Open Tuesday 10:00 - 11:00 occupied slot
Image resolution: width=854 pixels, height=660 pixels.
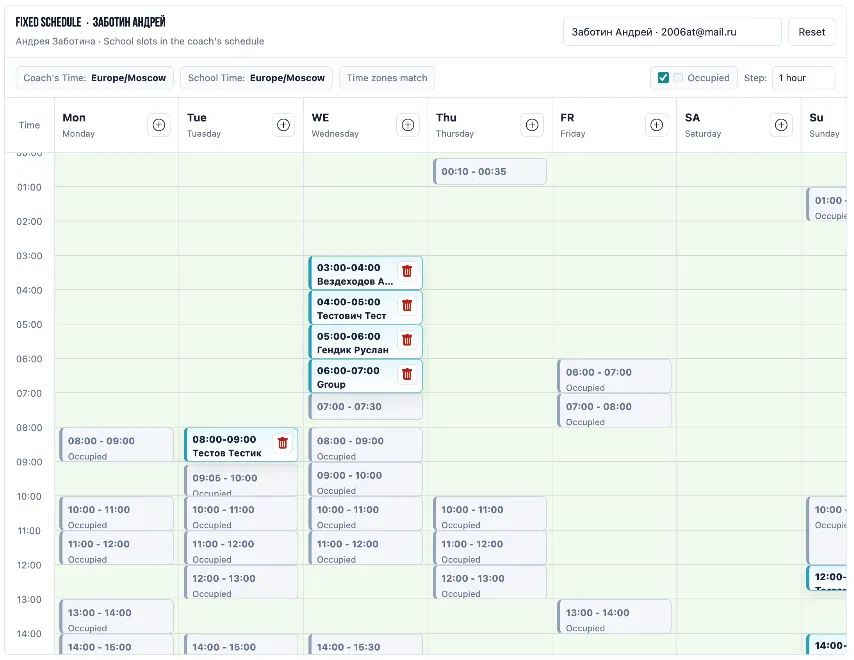(x=241, y=514)
